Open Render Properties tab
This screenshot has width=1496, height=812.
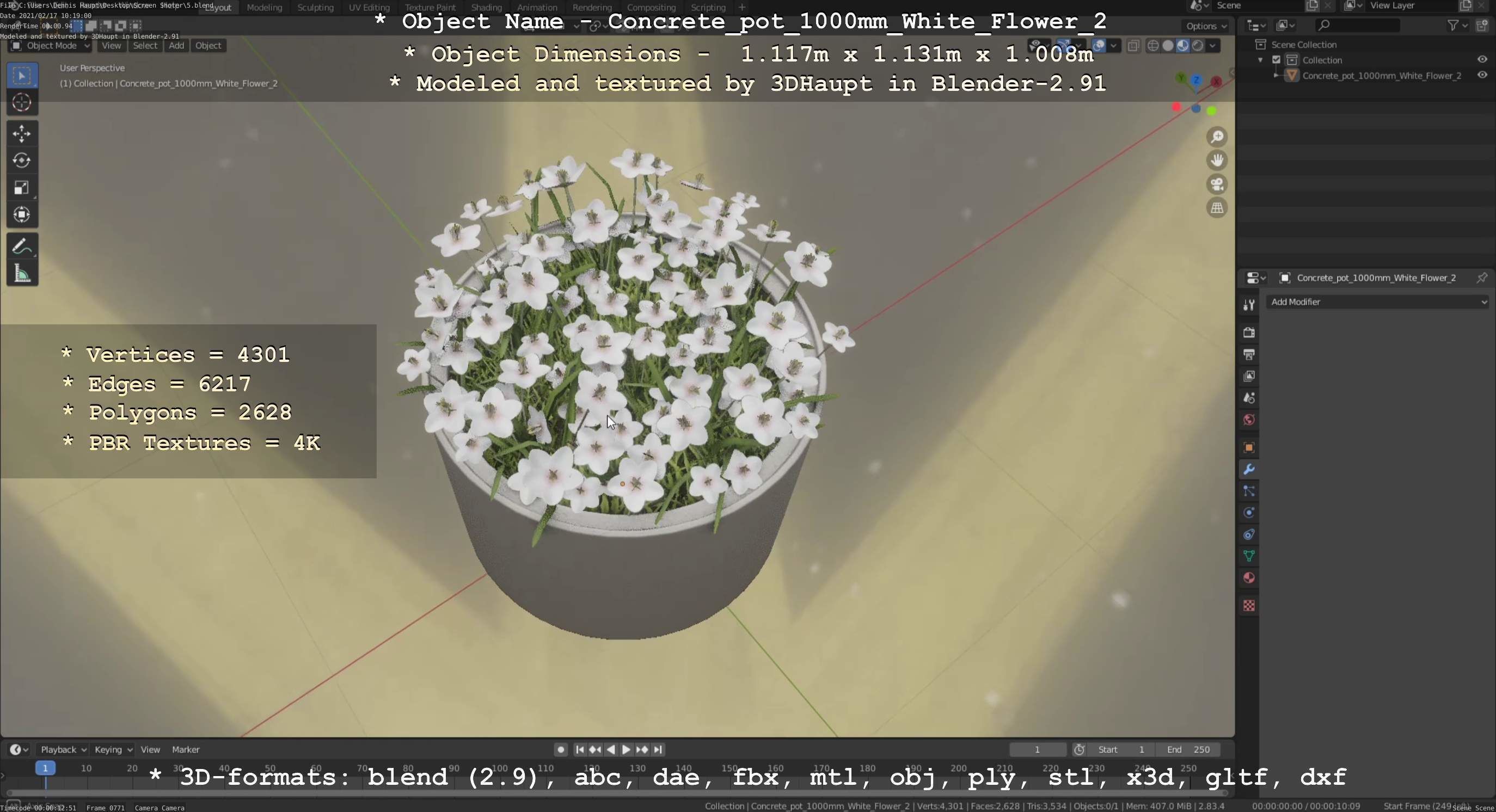[1249, 333]
